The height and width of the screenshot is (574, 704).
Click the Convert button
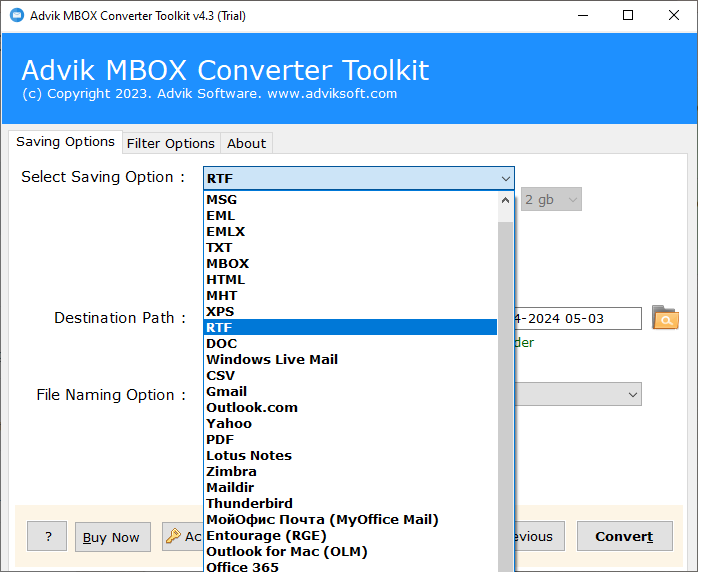(x=625, y=536)
